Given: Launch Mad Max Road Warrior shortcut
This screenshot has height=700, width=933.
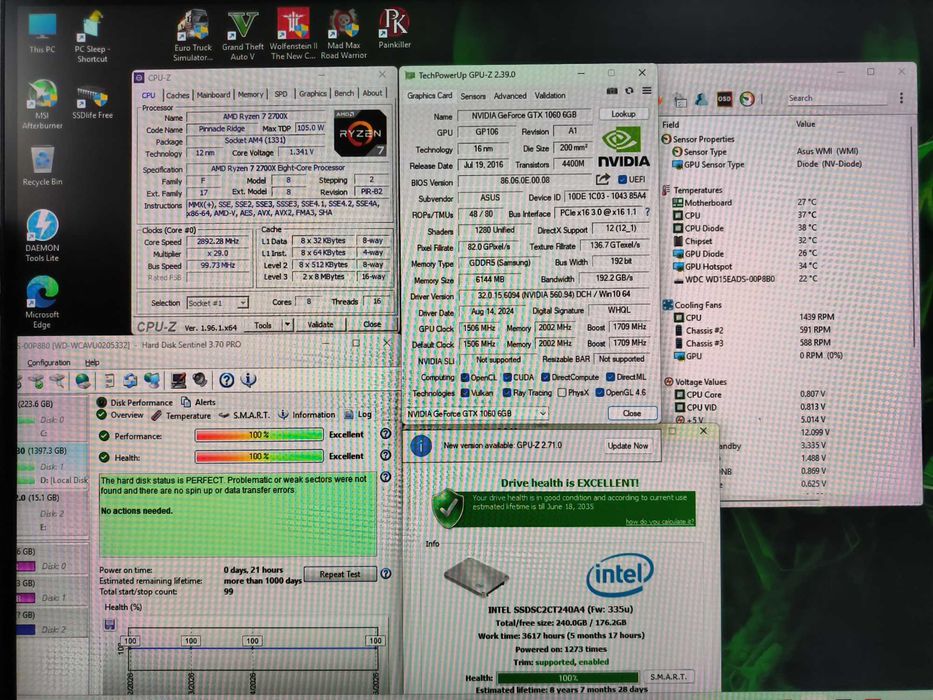Looking at the screenshot, I should click(x=343, y=35).
